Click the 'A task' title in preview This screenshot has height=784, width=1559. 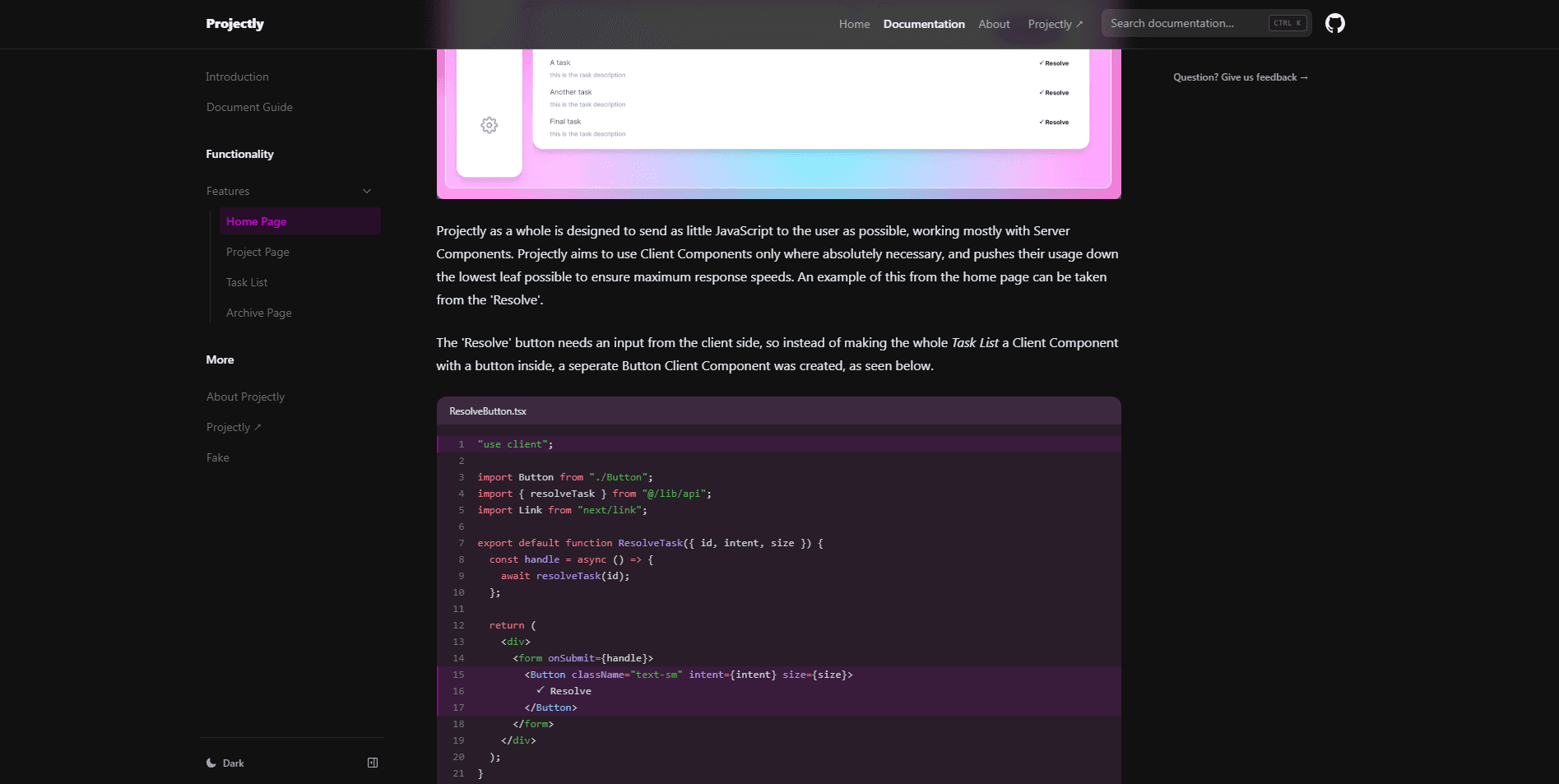click(560, 63)
